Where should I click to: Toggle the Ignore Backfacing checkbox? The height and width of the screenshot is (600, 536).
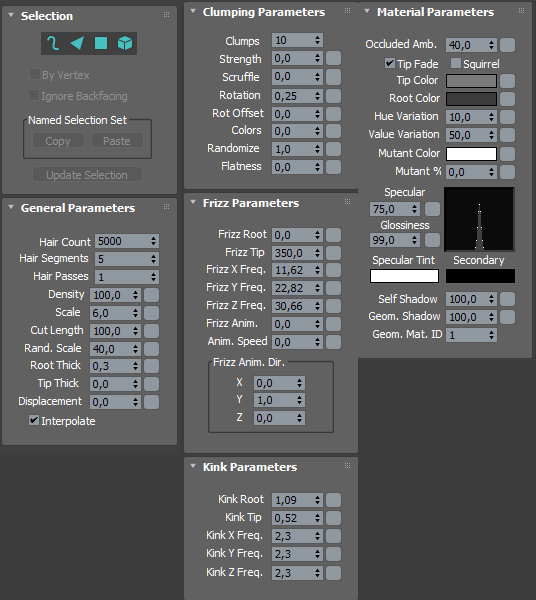tap(34, 95)
